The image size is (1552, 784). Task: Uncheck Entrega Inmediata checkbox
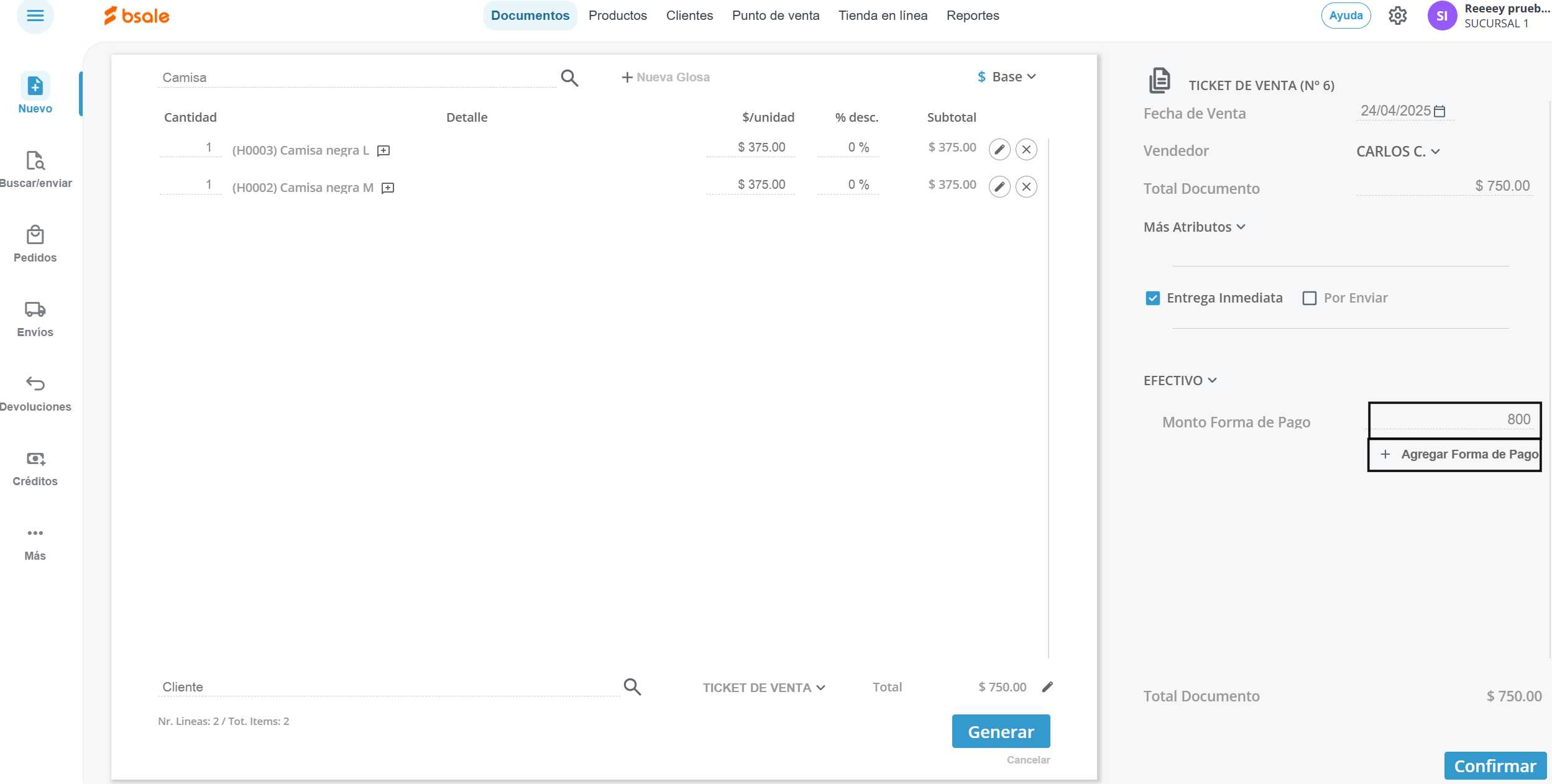(1152, 298)
